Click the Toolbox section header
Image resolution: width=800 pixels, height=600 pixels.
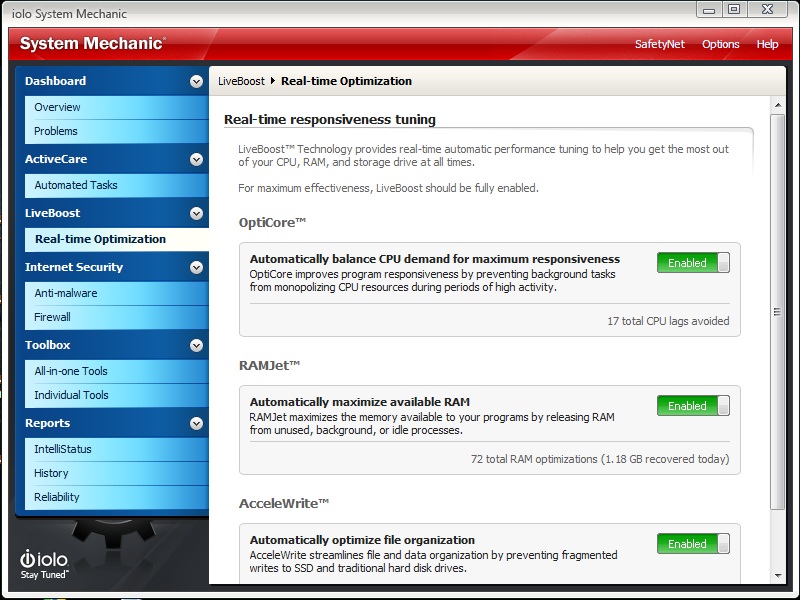[112, 345]
